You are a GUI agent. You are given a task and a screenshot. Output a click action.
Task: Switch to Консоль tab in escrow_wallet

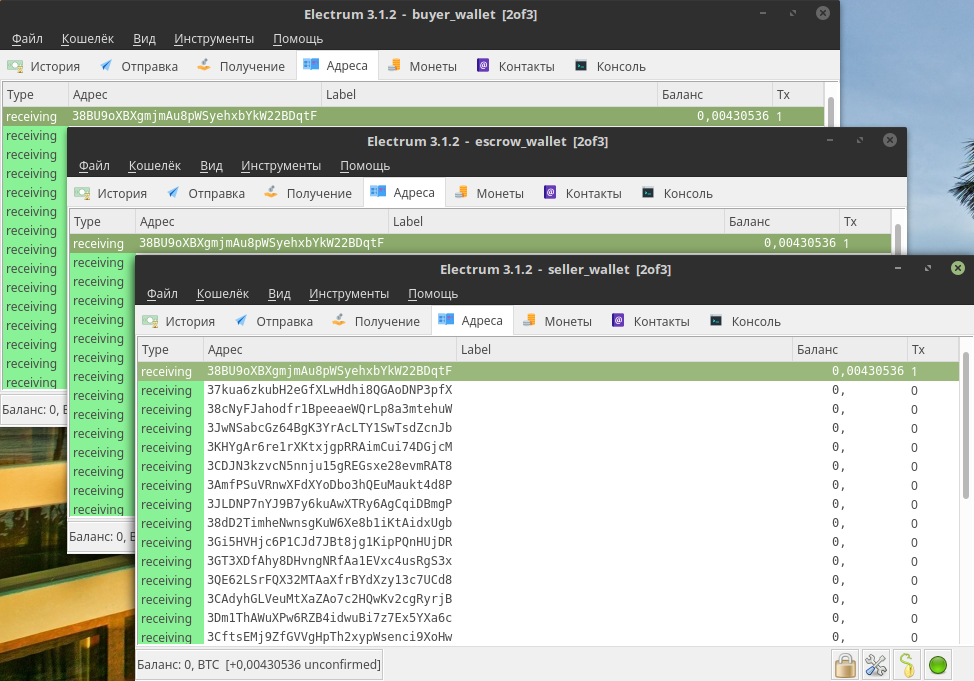point(678,193)
